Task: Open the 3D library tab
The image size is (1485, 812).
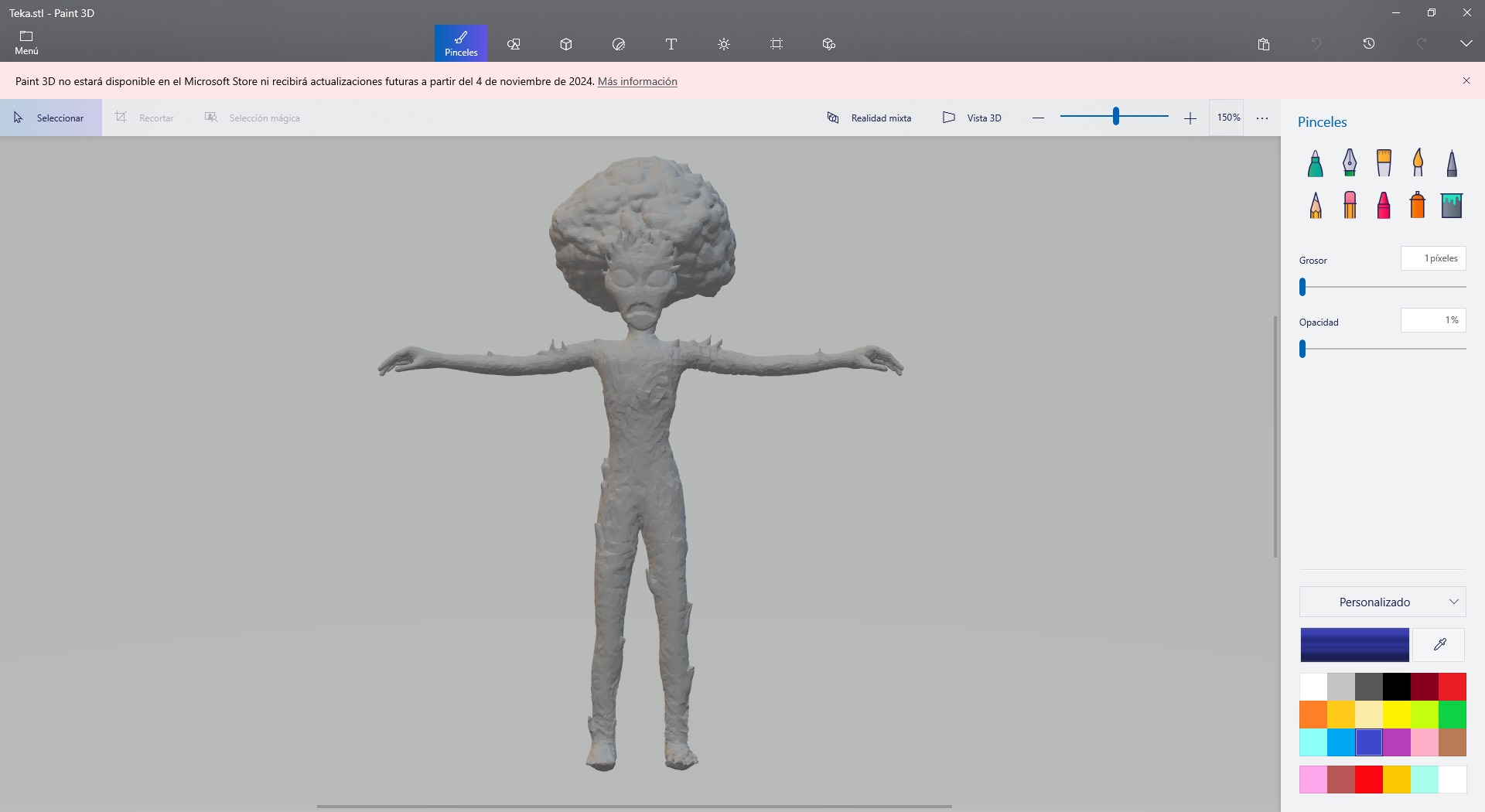Action: pyautogui.click(x=829, y=44)
